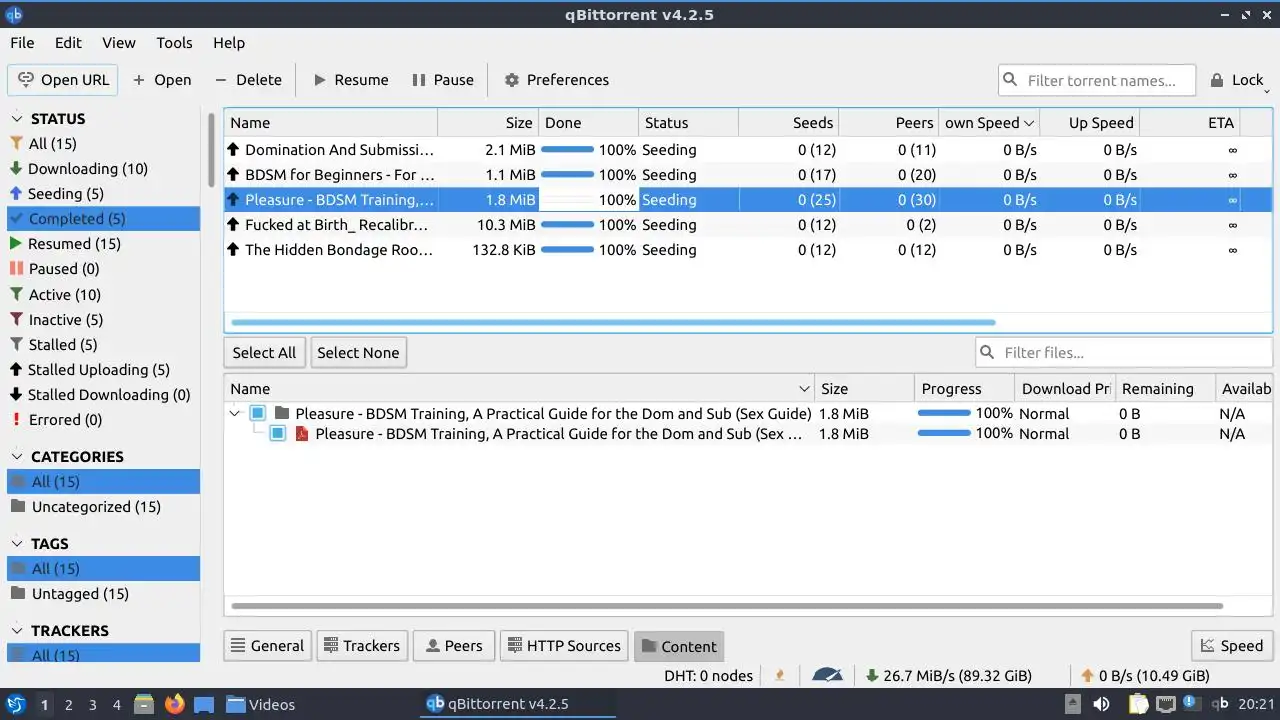
Task: Sort torrents by the Size column
Action: pyautogui.click(x=488, y=123)
